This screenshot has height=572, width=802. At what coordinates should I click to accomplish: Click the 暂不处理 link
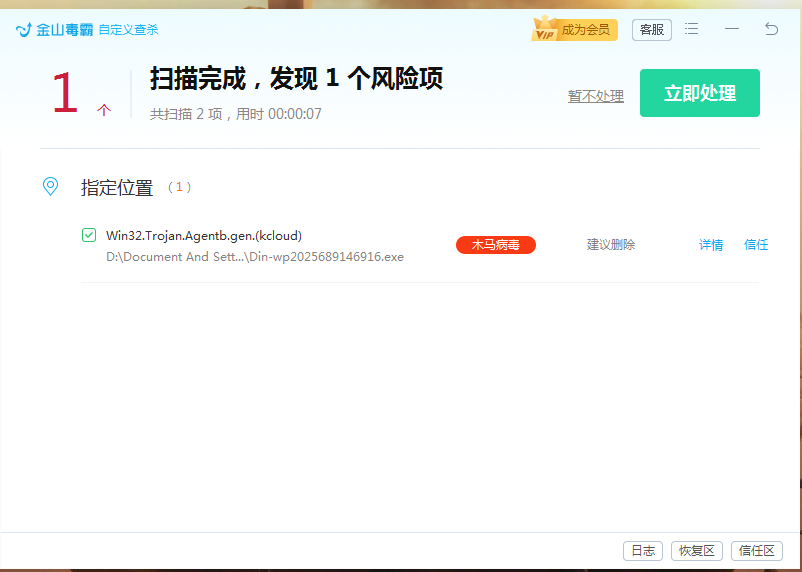(x=596, y=96)
